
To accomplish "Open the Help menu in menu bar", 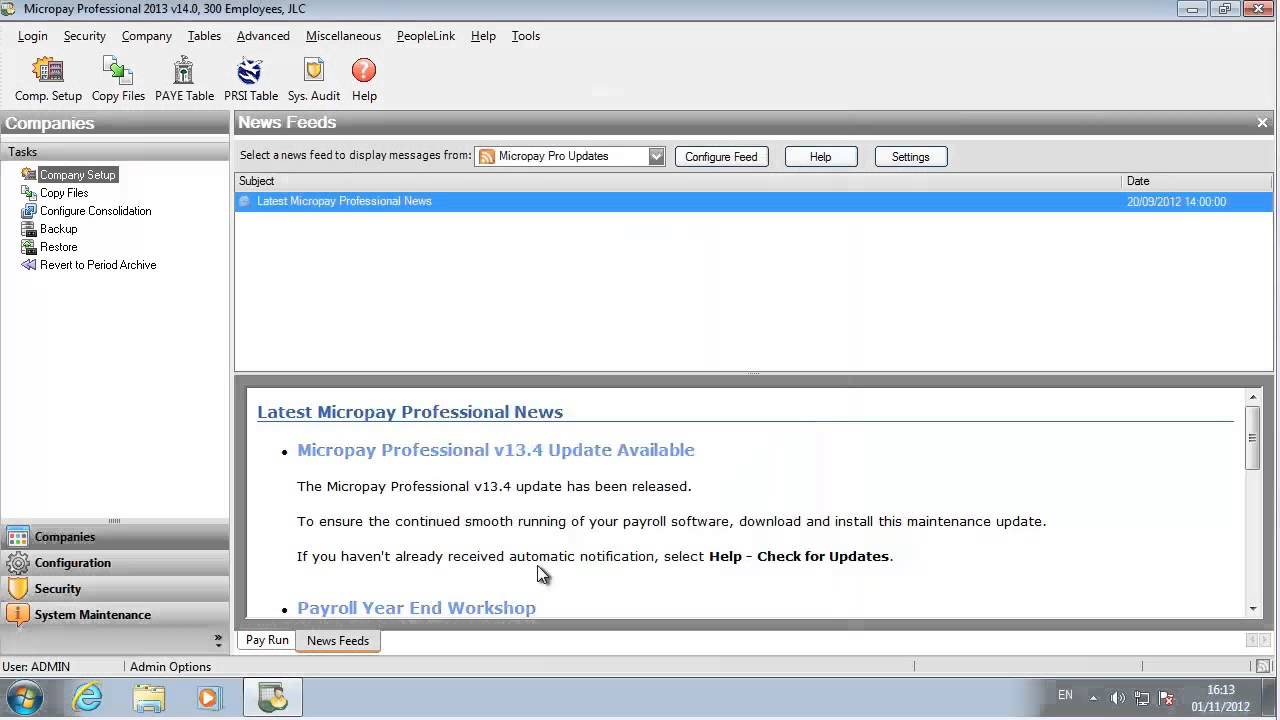I will [x=483, y=36].
